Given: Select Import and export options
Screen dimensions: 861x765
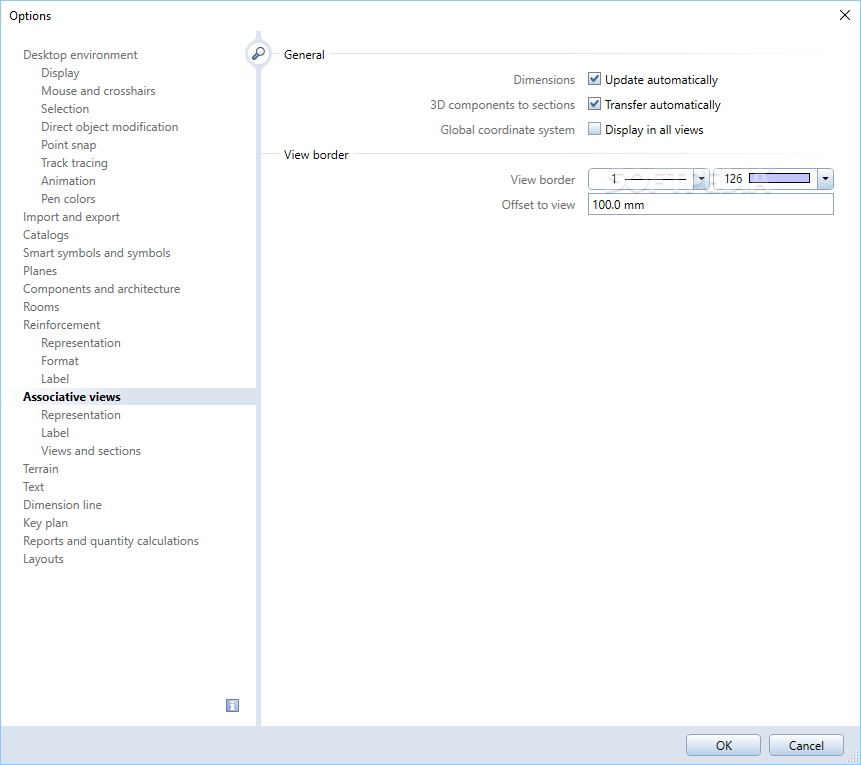Looking at the screenshot, I should 71,217.
